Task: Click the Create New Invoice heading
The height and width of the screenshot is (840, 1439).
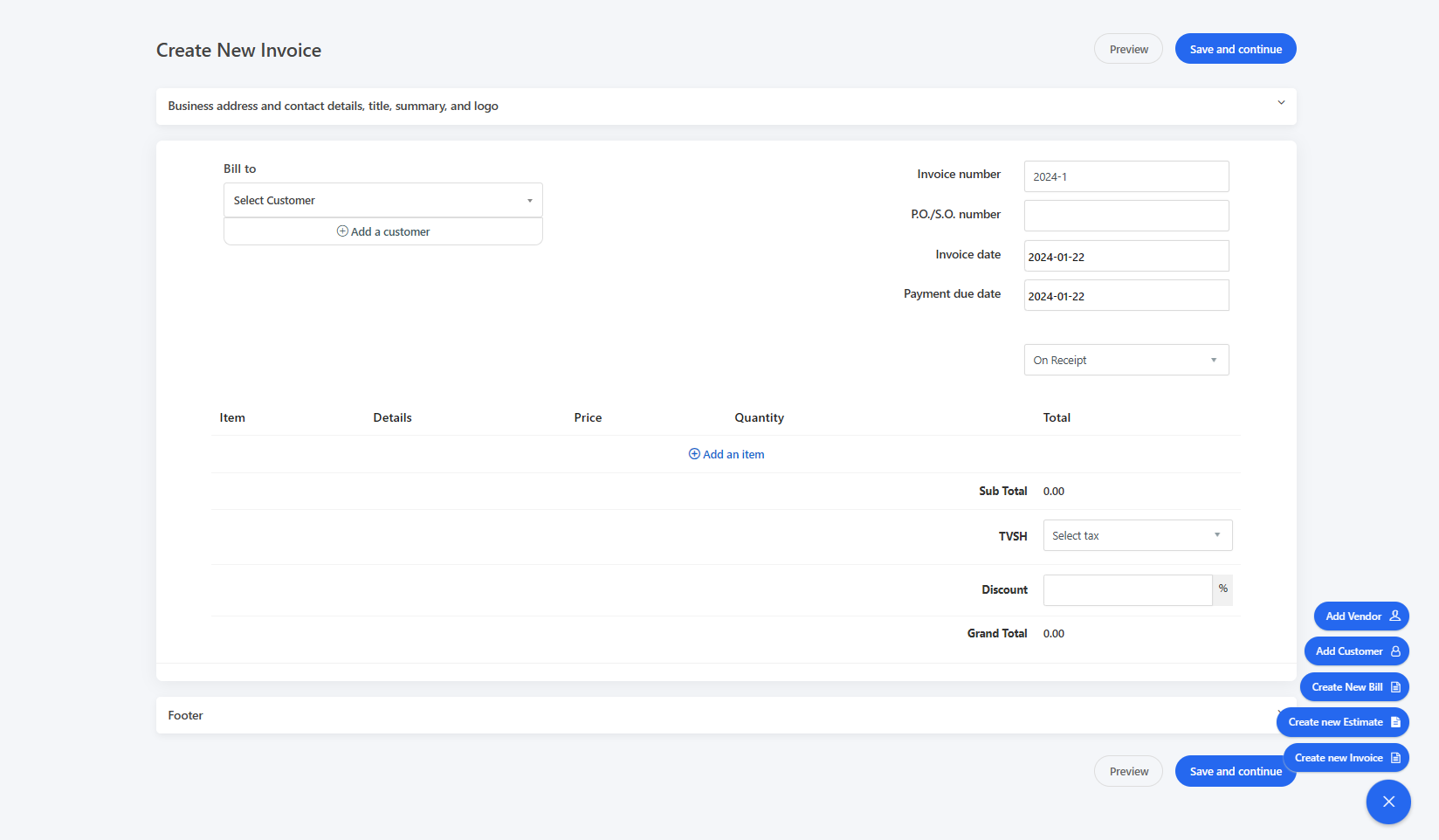Action: coord(238,51)
